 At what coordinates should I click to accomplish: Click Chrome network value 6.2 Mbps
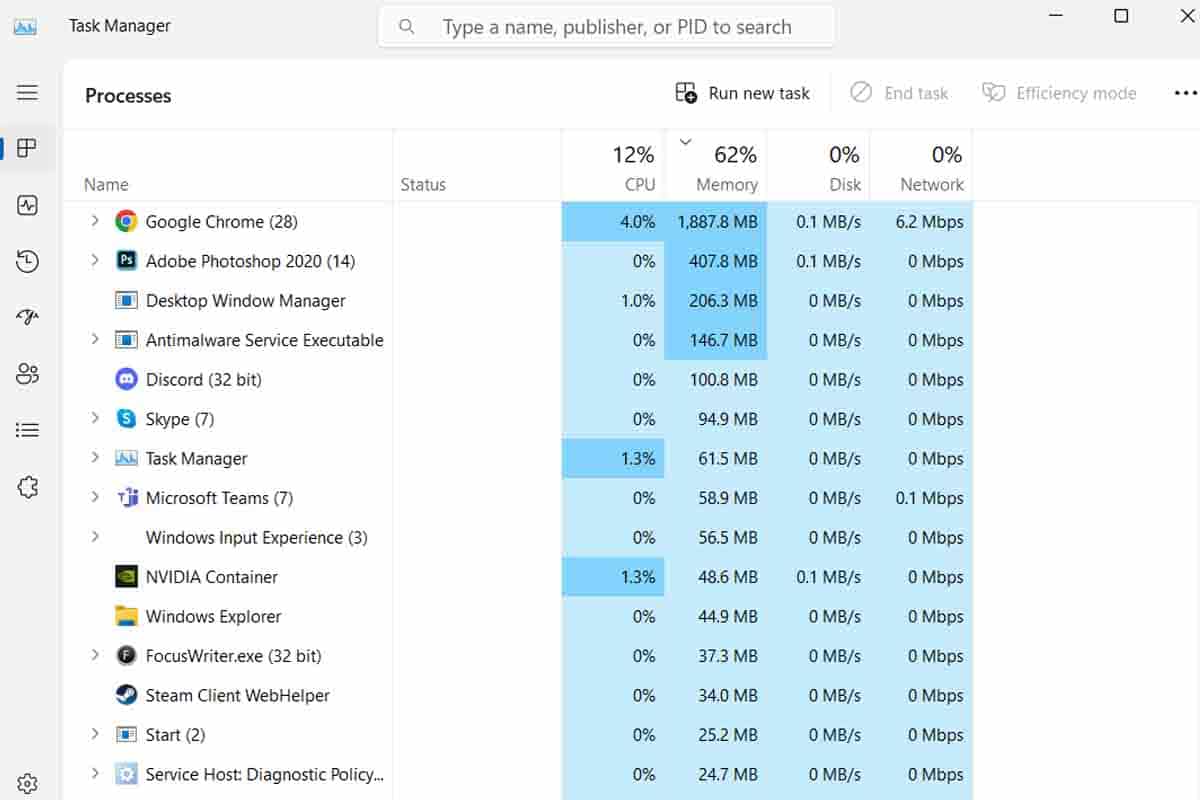930,222
